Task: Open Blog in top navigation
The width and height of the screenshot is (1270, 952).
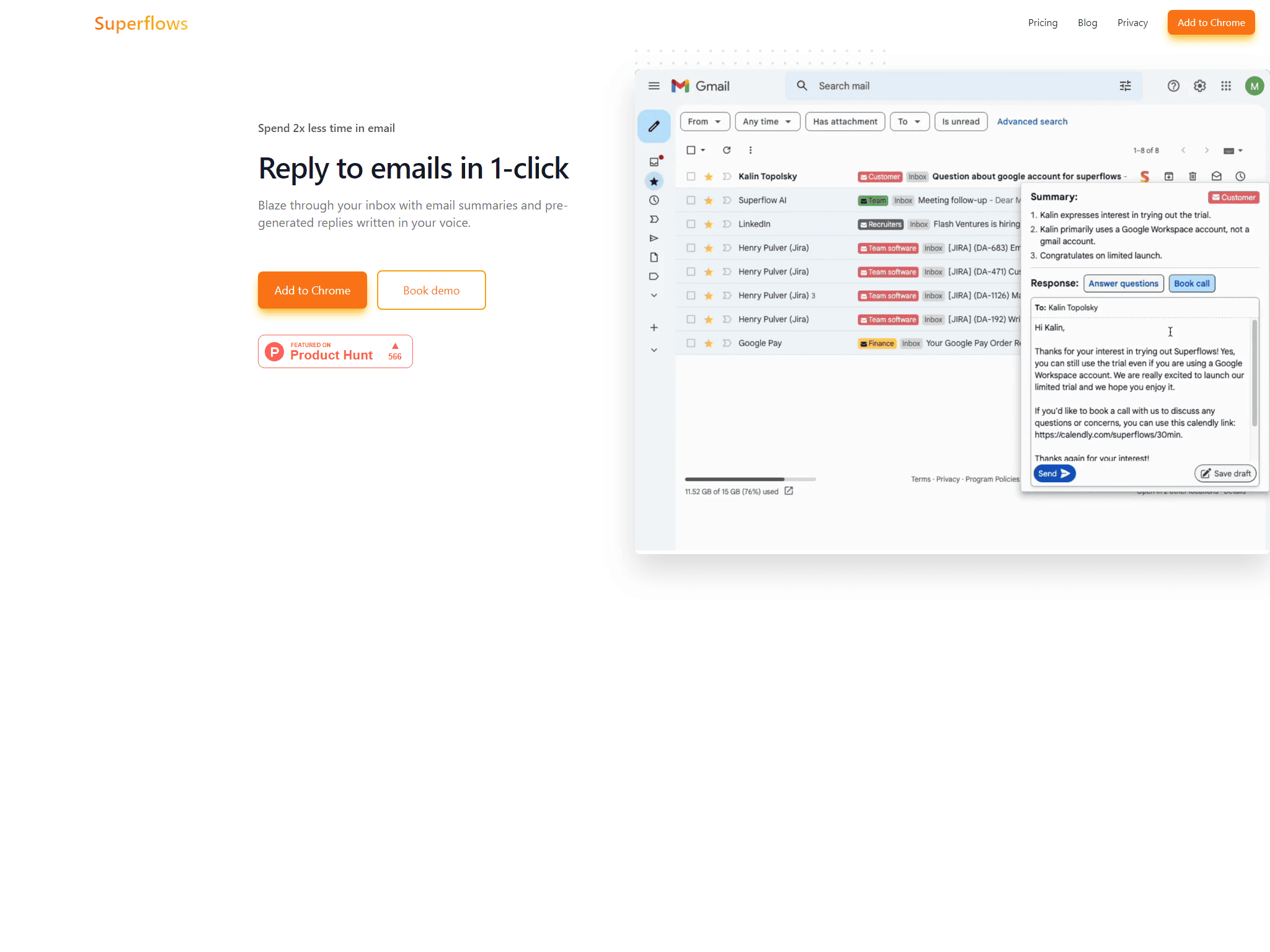Action: pyautogui.click(x=1088, y=23)
